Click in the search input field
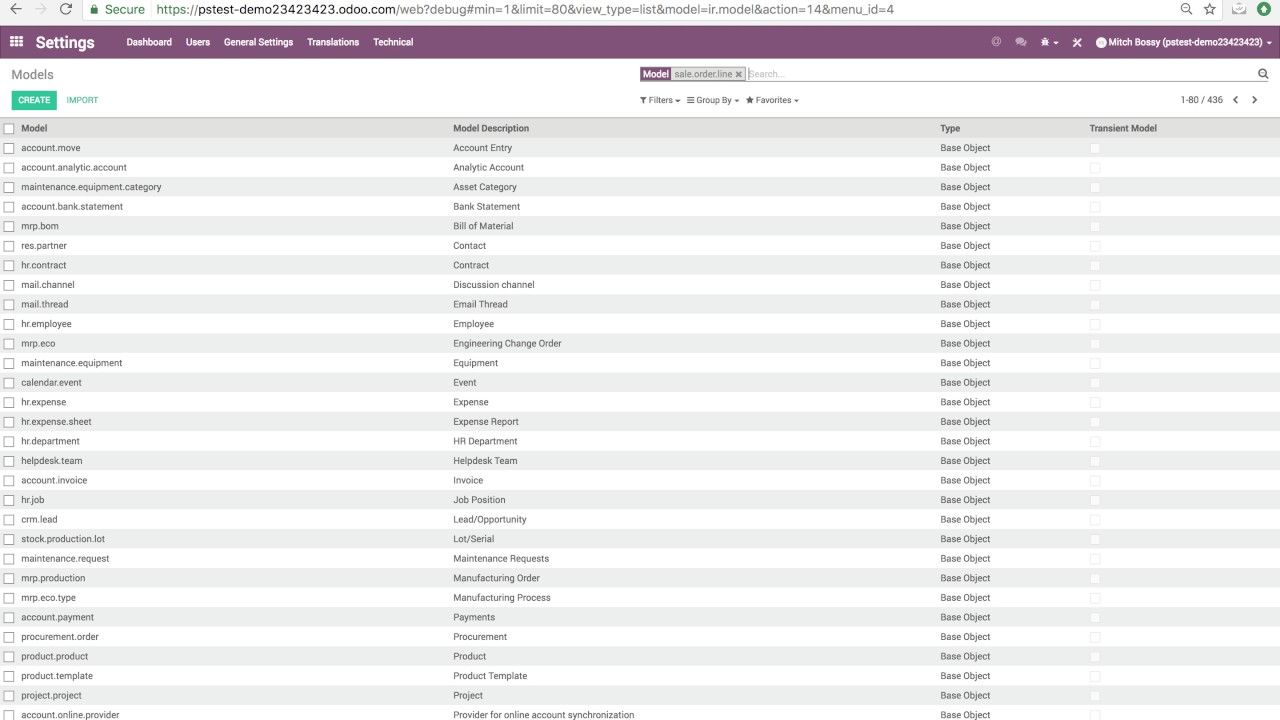1280x720 pixels. tap(1000, 74)
